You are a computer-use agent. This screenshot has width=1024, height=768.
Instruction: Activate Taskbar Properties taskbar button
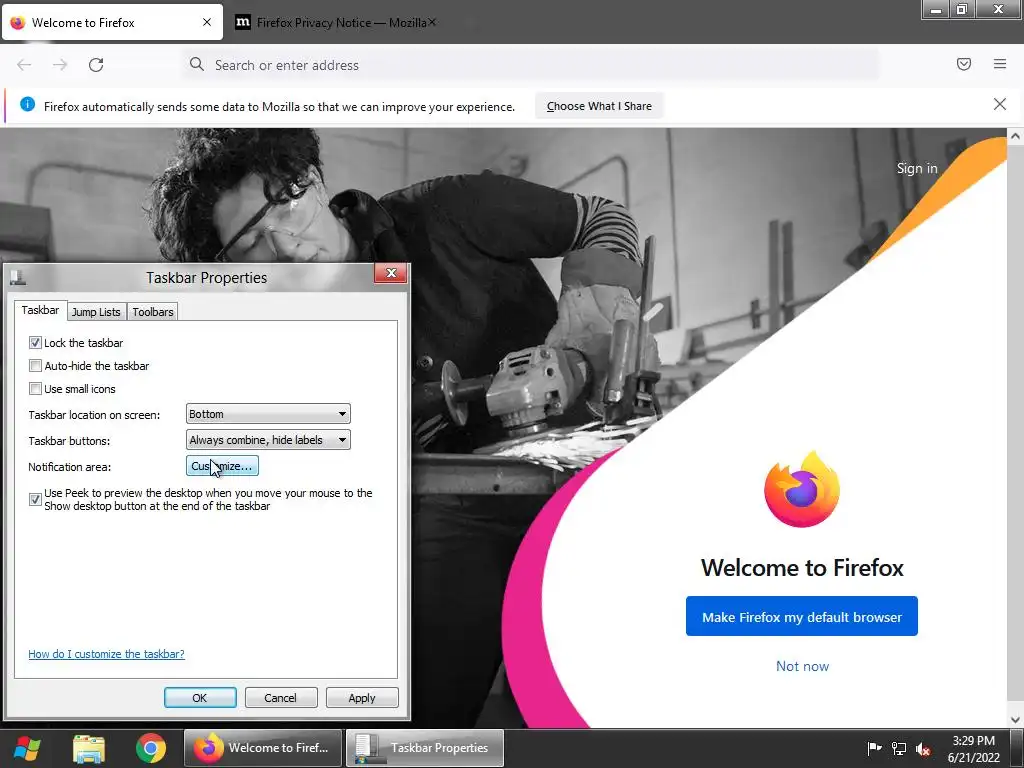[424, 748]
